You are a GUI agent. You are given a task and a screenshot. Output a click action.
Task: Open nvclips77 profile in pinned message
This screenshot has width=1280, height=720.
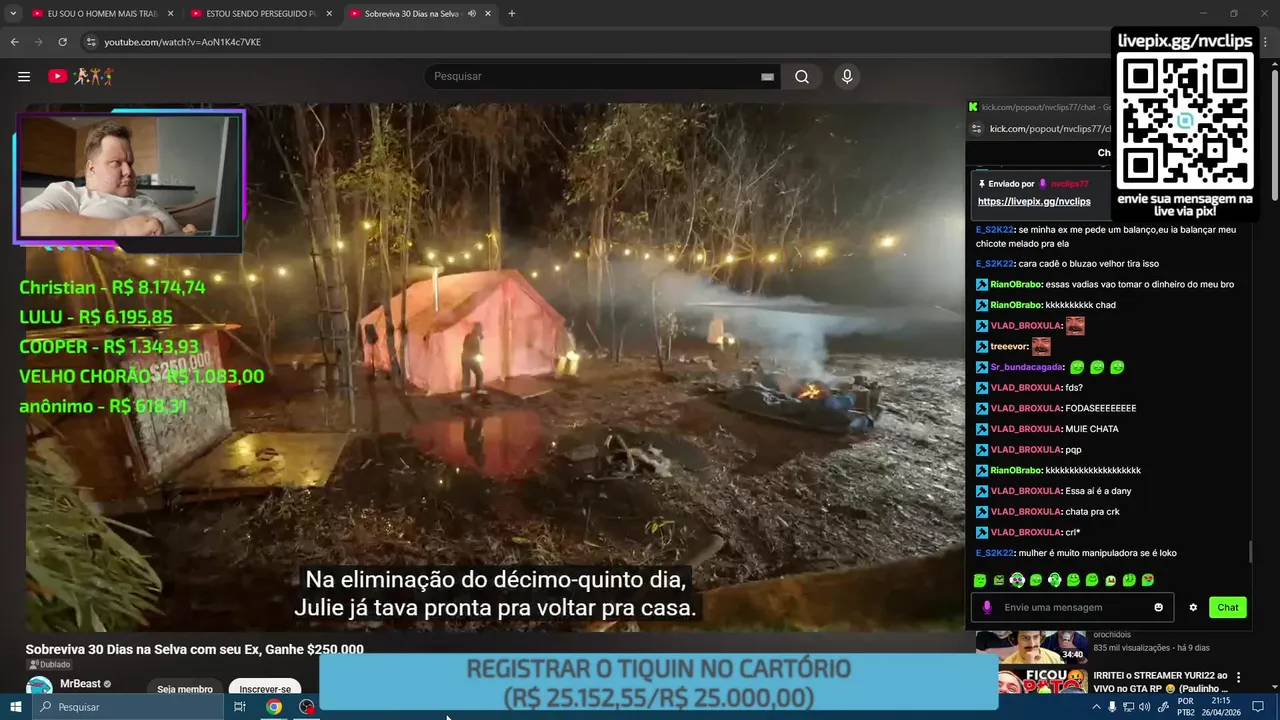click(1069, 184)
